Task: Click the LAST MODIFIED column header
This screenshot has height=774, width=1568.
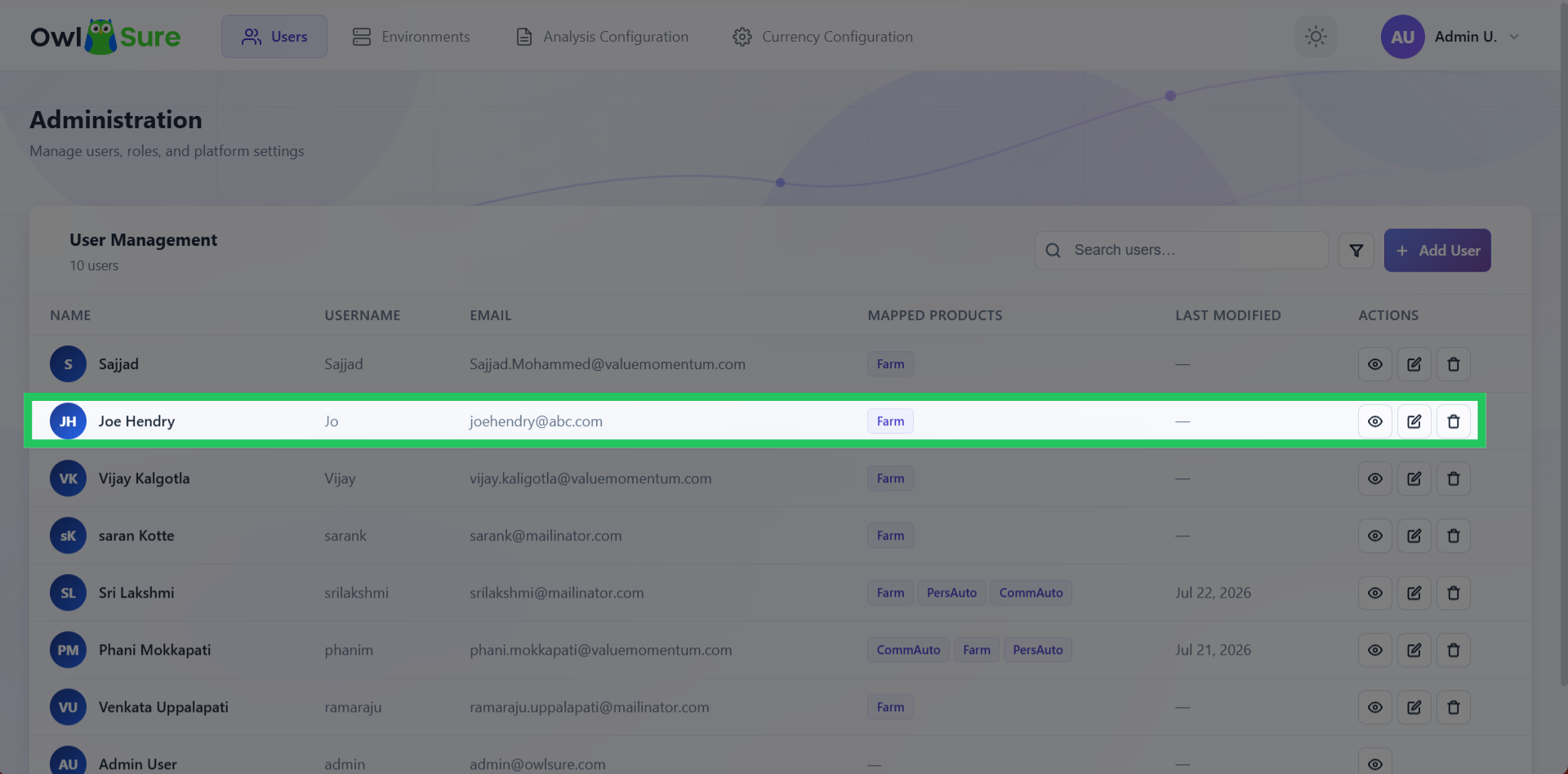Action: point(1228,315)
